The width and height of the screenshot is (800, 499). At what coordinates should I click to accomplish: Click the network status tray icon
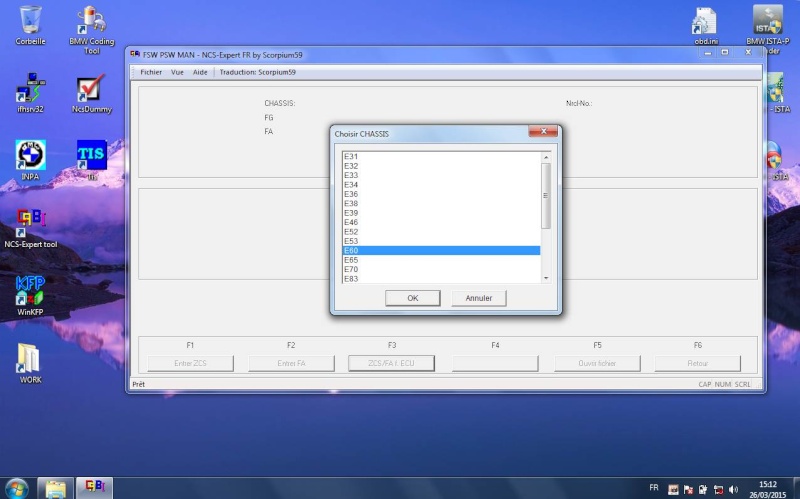tap(718, 489)
